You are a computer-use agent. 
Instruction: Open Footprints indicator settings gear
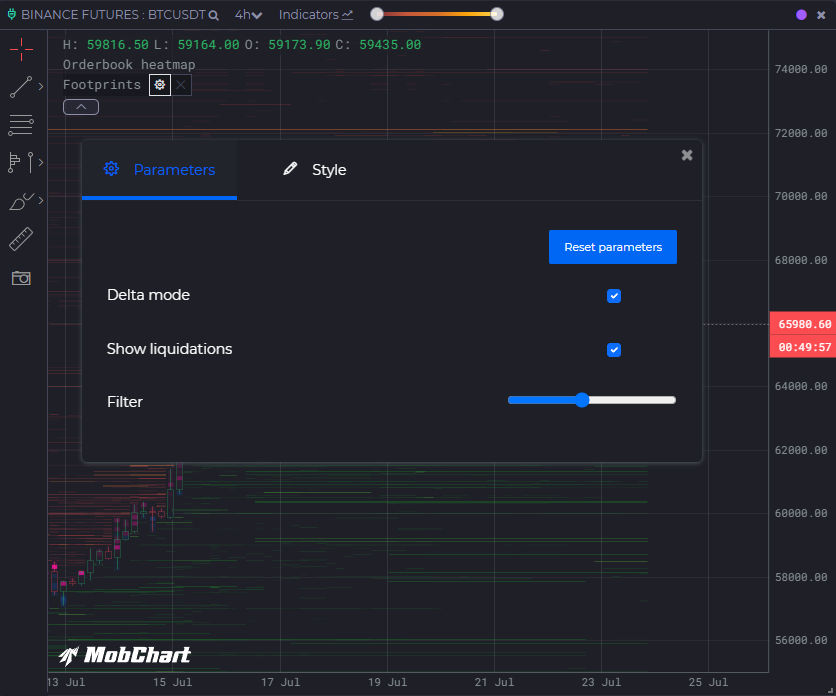pyautogui.click(x=159, y=85)
